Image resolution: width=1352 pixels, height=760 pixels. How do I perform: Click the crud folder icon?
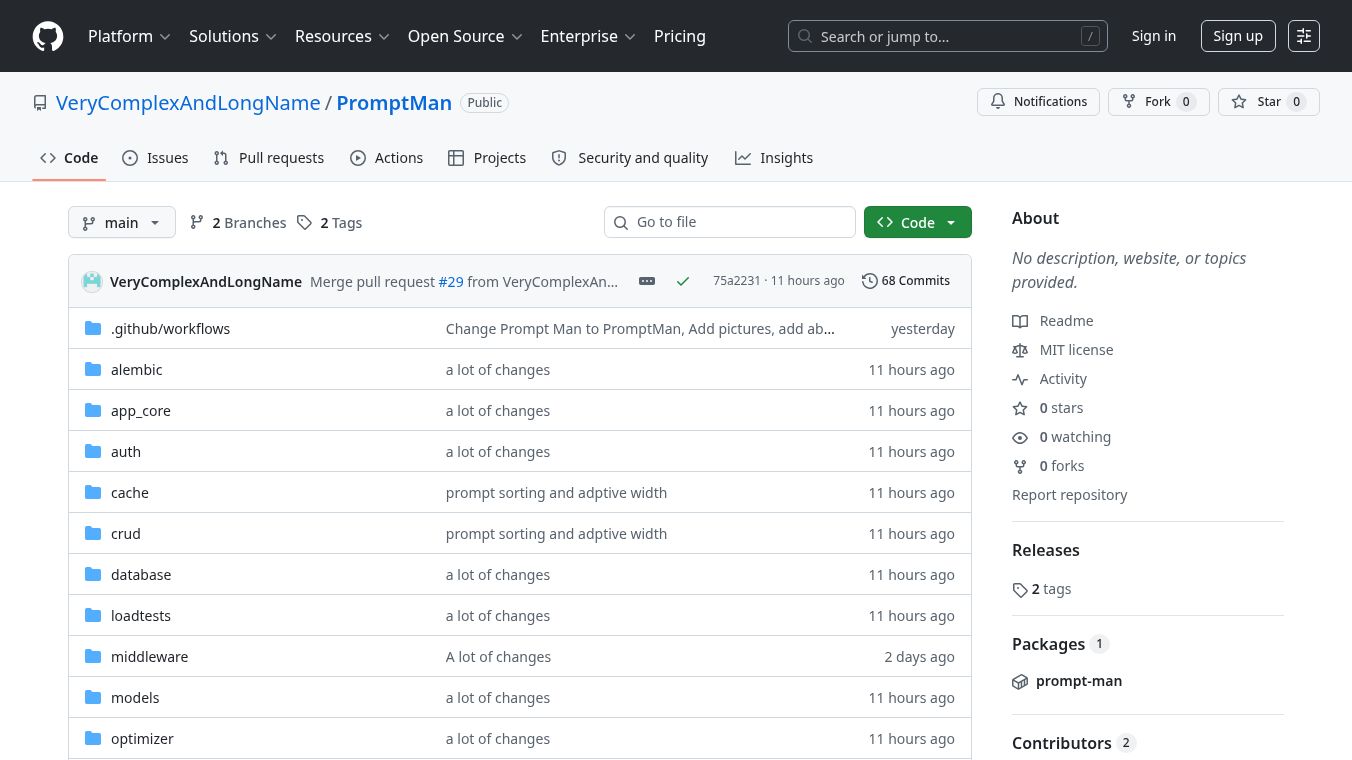(x=94, y=533)
